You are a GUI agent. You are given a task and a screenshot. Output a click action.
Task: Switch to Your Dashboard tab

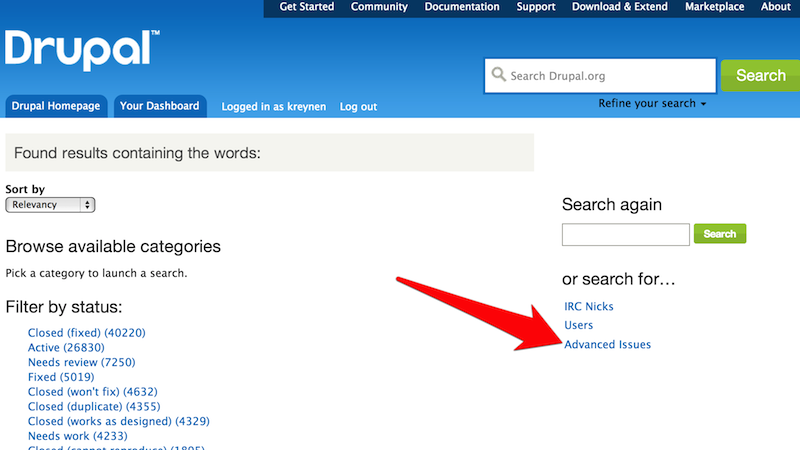[160, 106]
